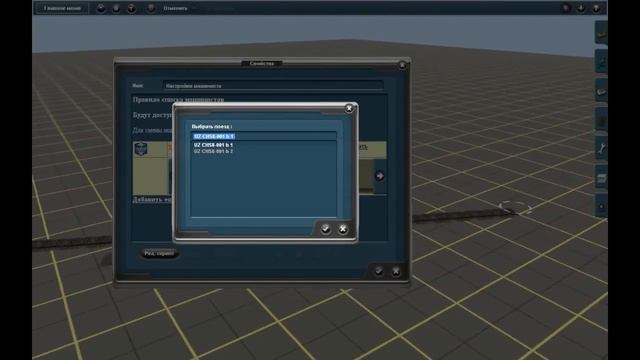Click round icon immediately left of Отменить

pyautogui.click(x=151, y=8)
